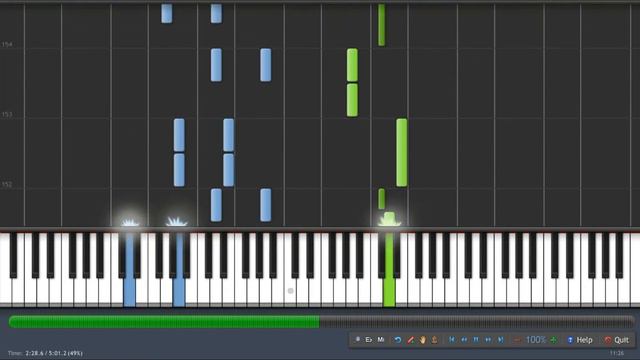
Task: Click the 'Mi' toolbar button
Action: [x=381, y=340]
